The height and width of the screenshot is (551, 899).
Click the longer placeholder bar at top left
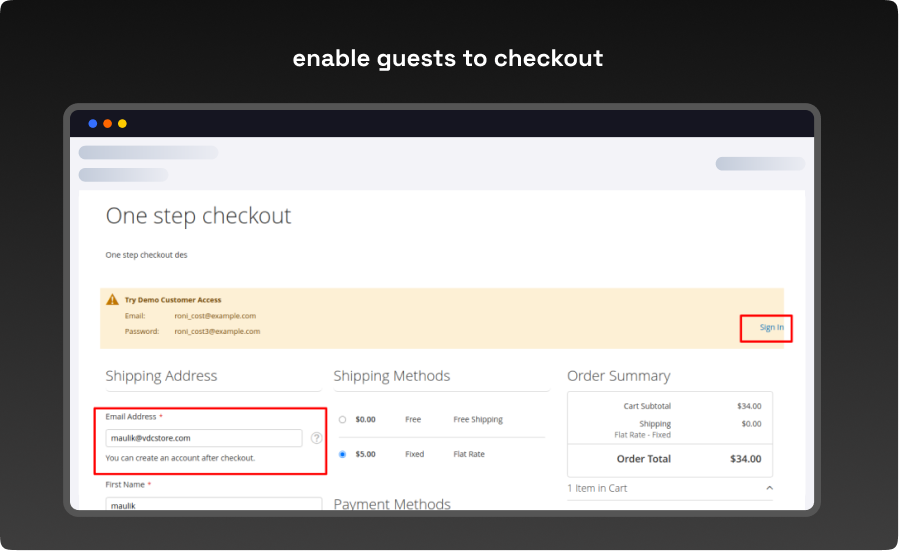click(x=148, y=153)
